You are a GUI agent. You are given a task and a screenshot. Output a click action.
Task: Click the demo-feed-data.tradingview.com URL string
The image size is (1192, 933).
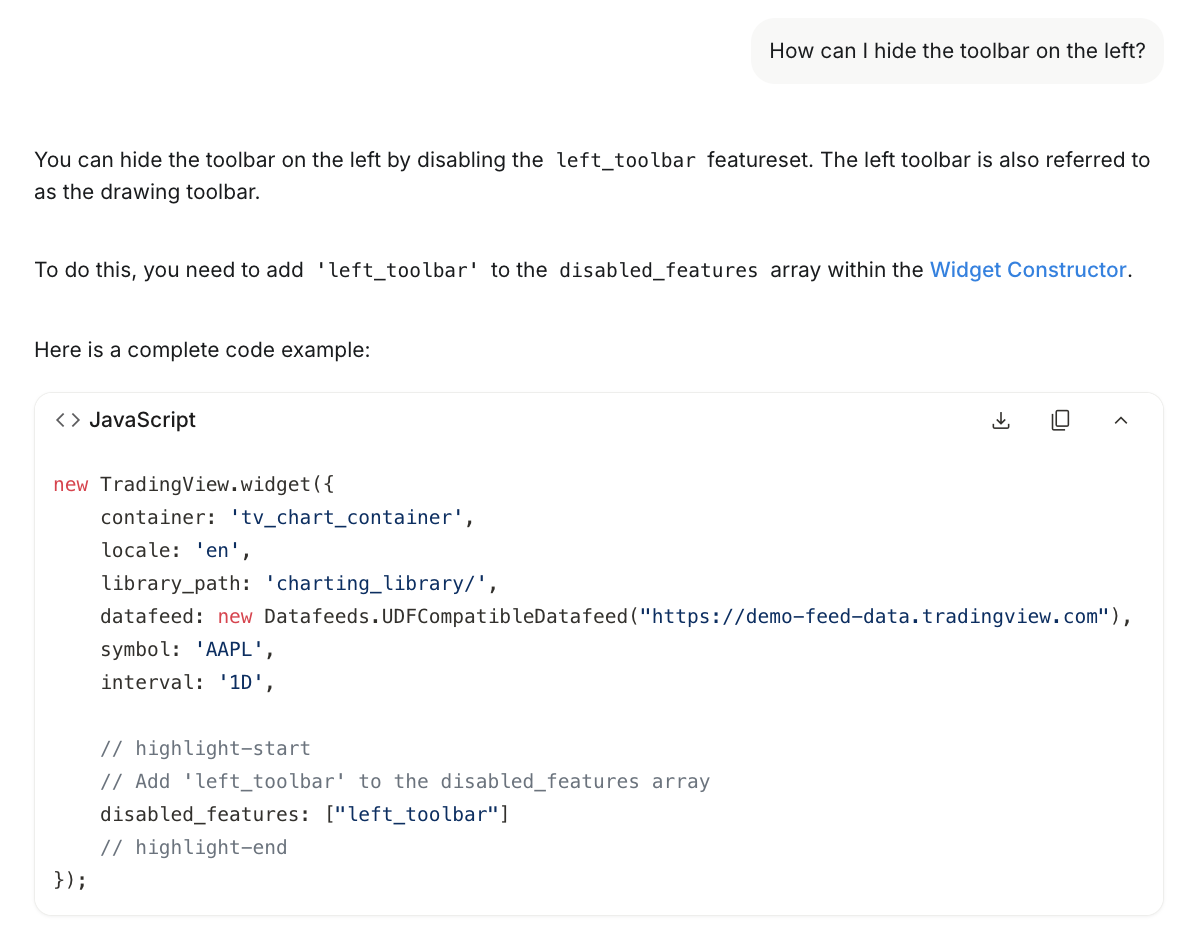click(881, 616)
